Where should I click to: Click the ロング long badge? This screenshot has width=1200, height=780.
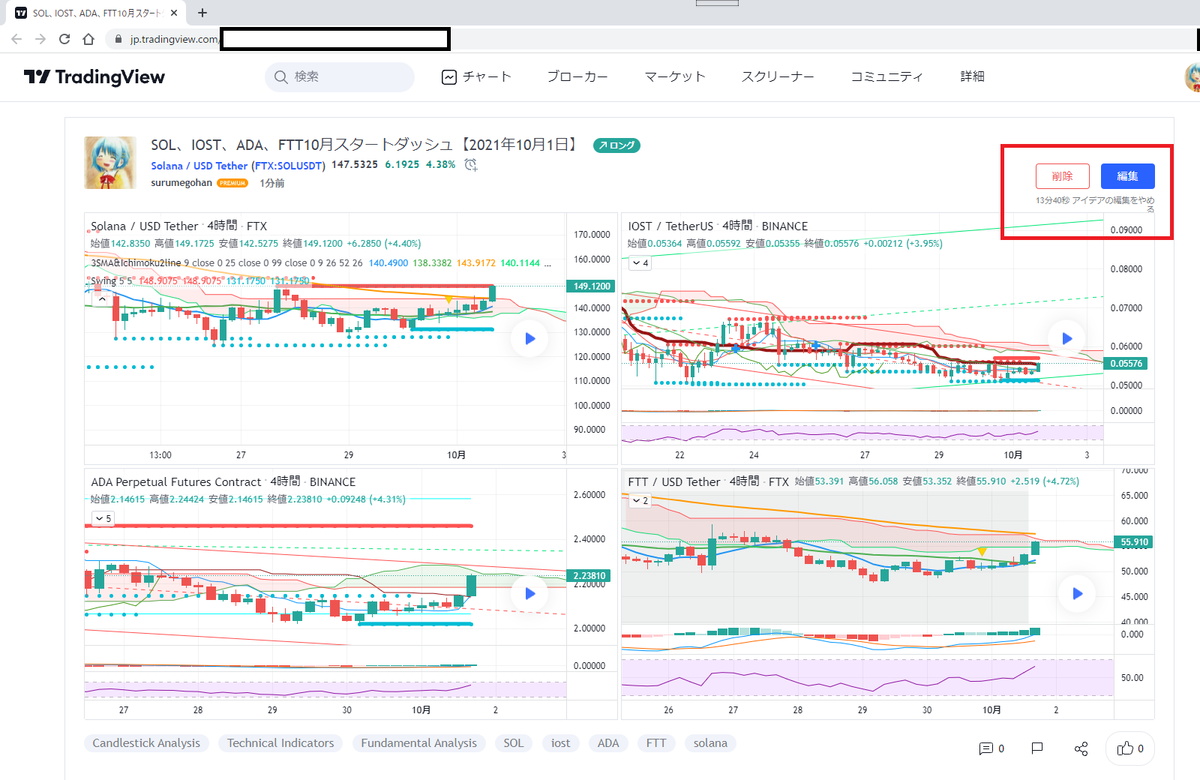click(616, 145)
